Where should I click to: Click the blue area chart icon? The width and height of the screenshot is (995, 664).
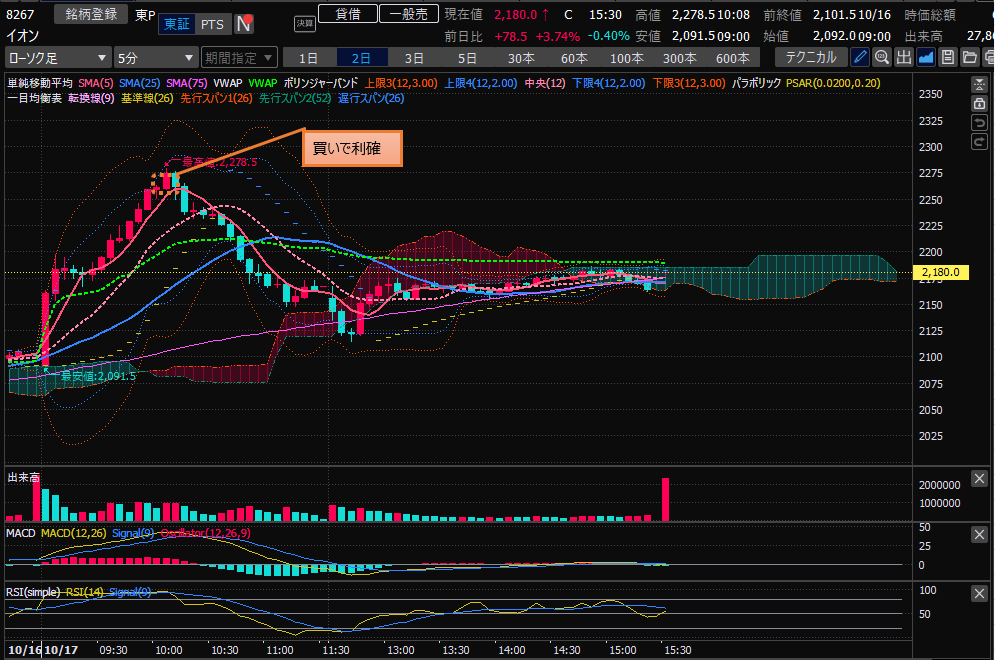(x=926, y=57)
